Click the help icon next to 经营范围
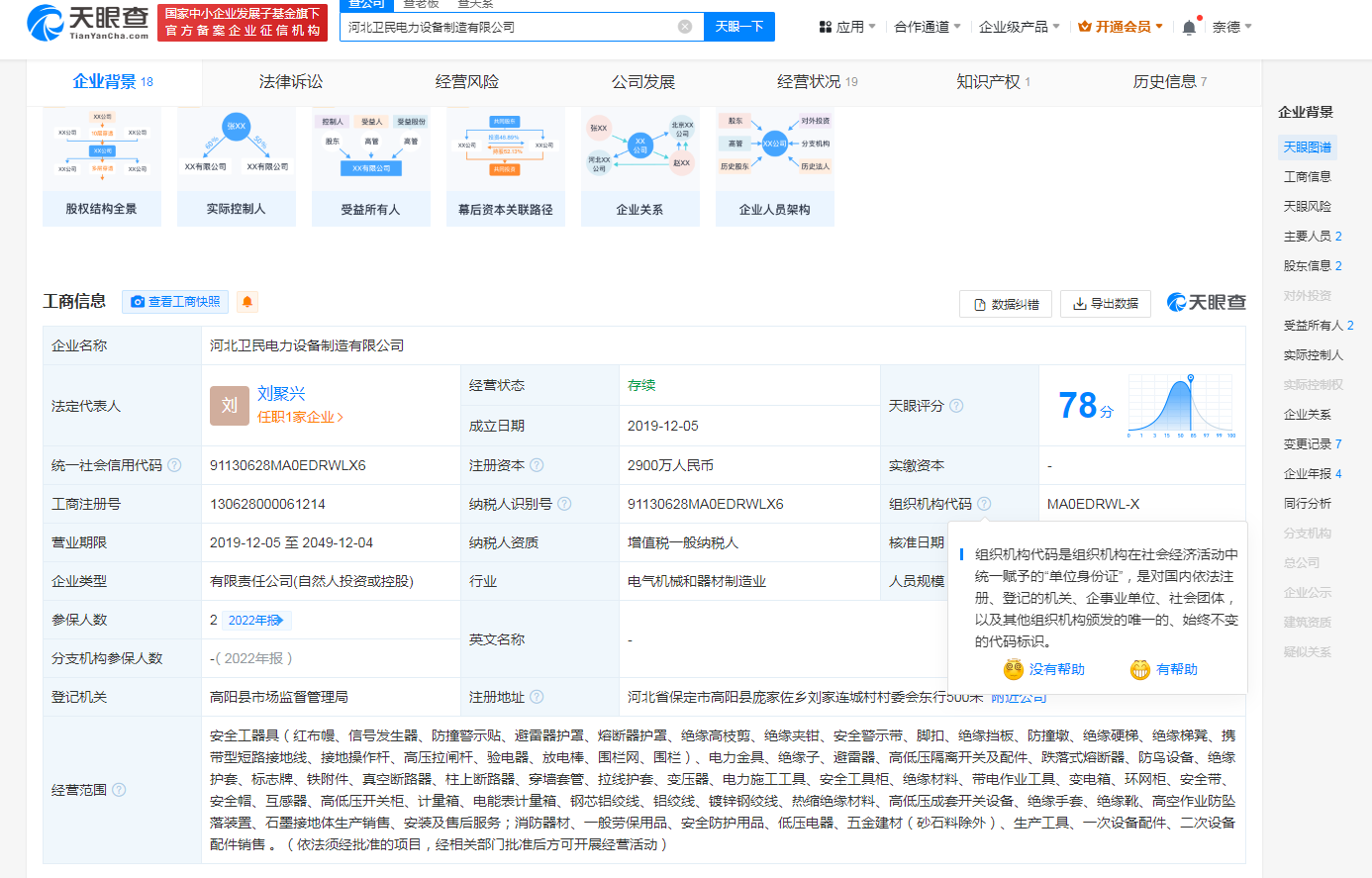The width and height of the screenshot is (1372, 878). click(119, 790)
